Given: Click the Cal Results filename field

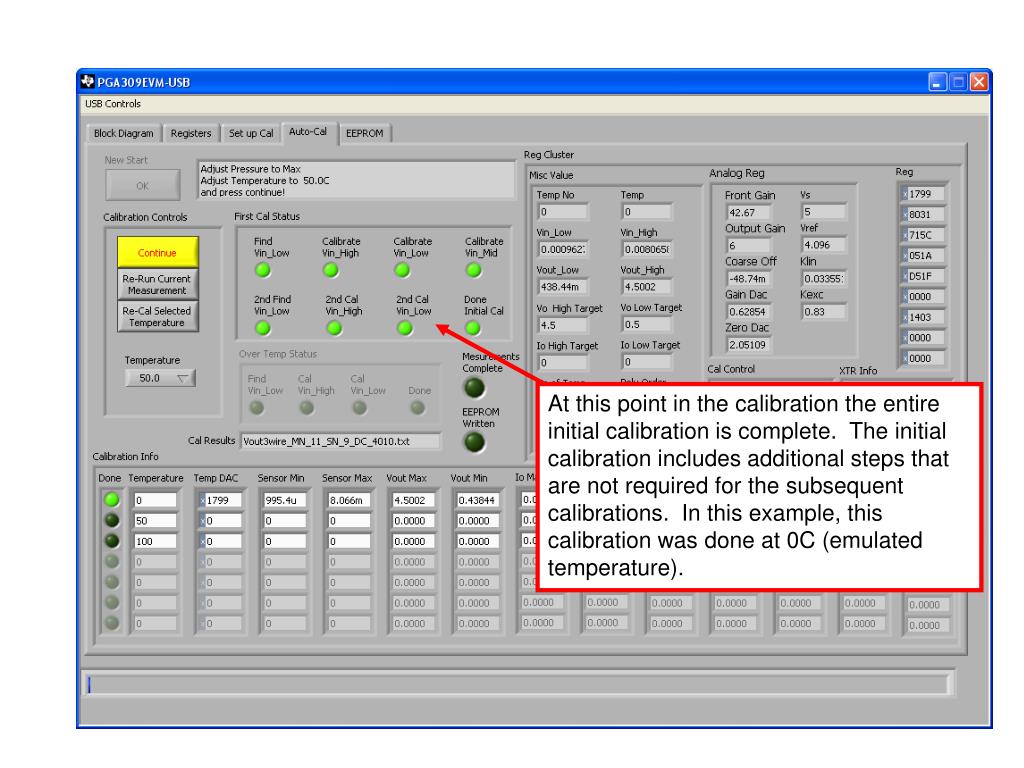Looking at the screenshot, I should coord(340,441).
